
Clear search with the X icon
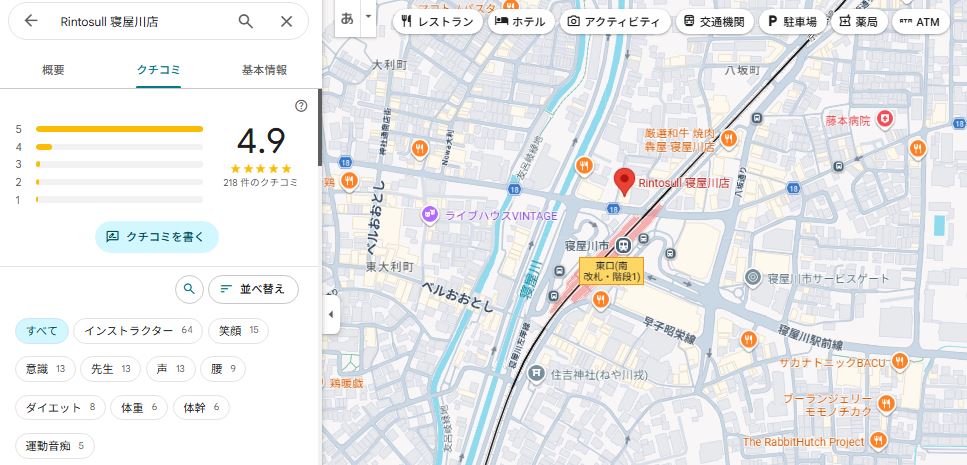287,21
